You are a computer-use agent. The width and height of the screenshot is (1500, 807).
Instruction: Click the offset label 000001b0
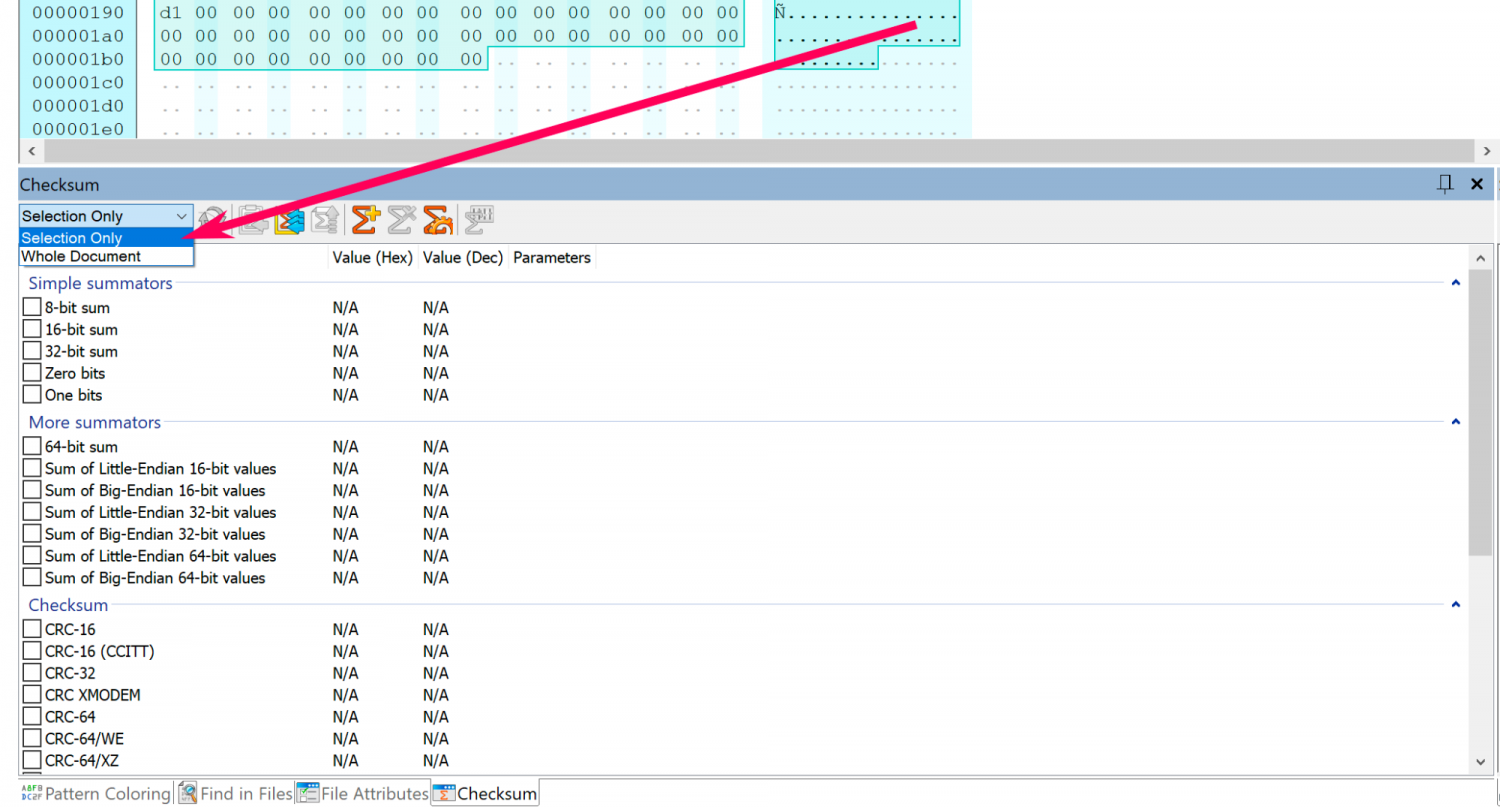[77, 59]
